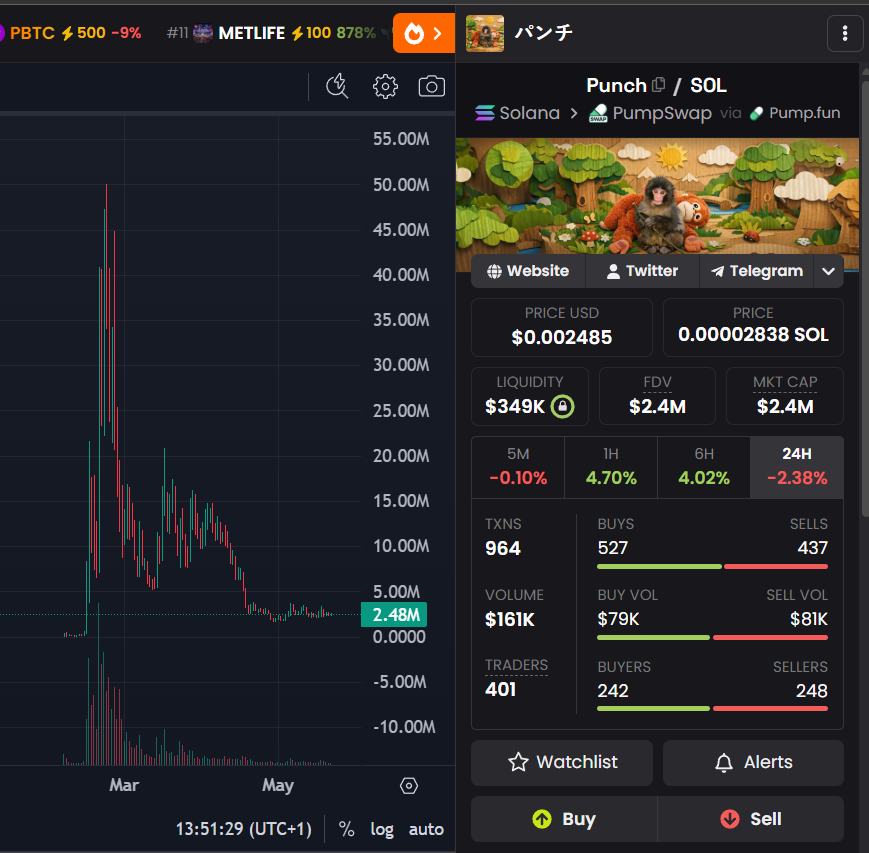This screenshot has height=853, width=869.
Task: Click the Buy button
Action: coord(564,819)
